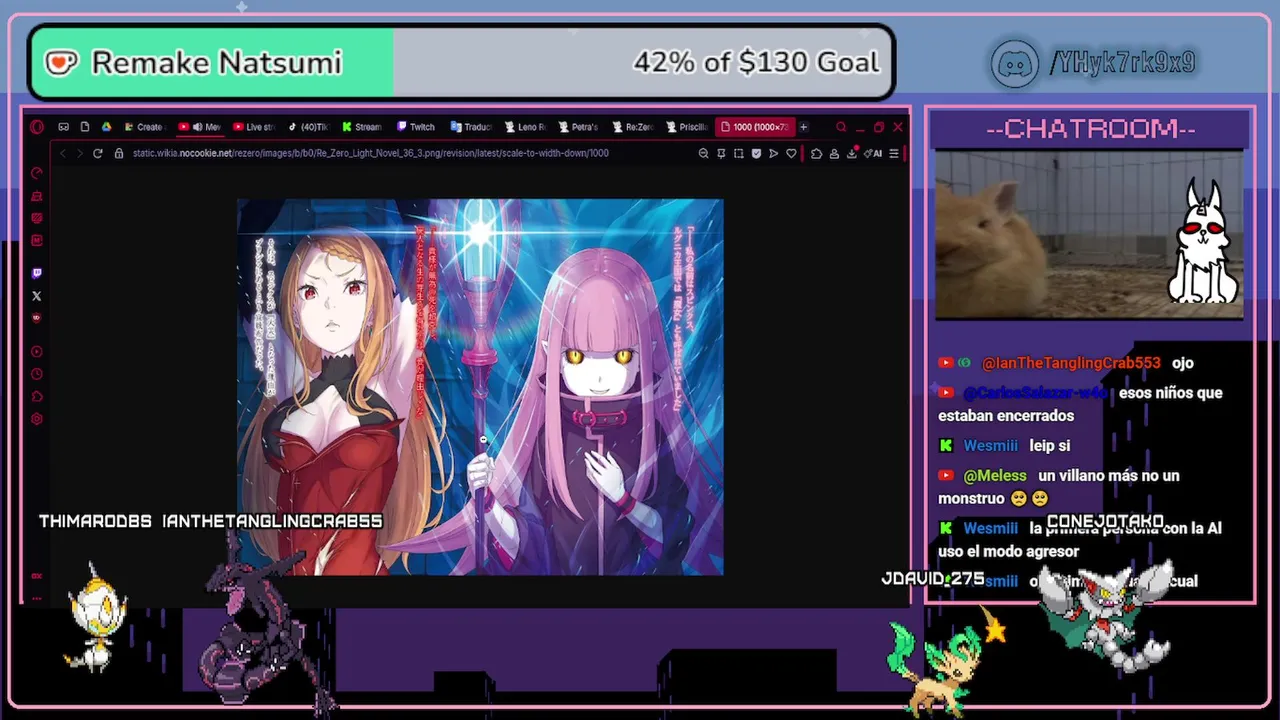Open the player icon in sidebar

(37, 351)
